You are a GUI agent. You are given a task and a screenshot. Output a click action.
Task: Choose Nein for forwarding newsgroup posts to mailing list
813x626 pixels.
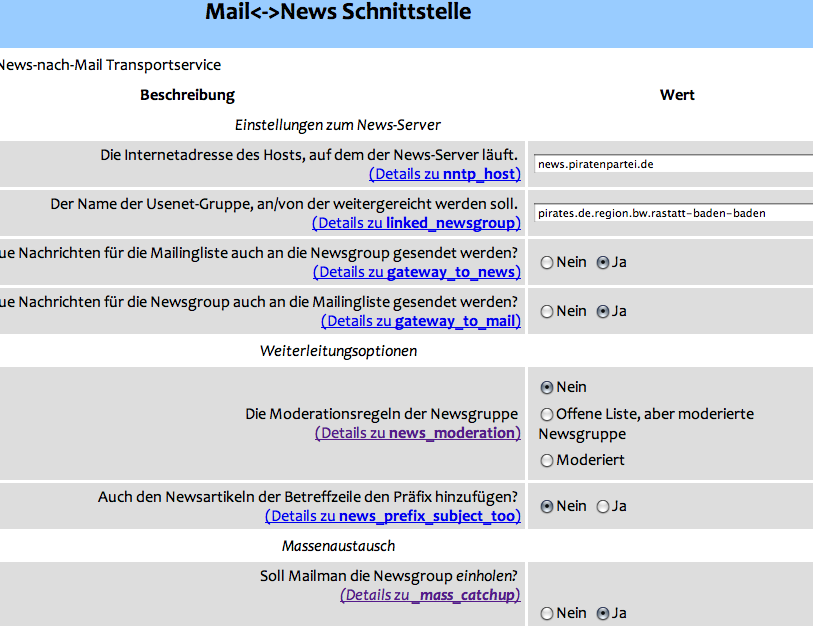pos(546,312)
